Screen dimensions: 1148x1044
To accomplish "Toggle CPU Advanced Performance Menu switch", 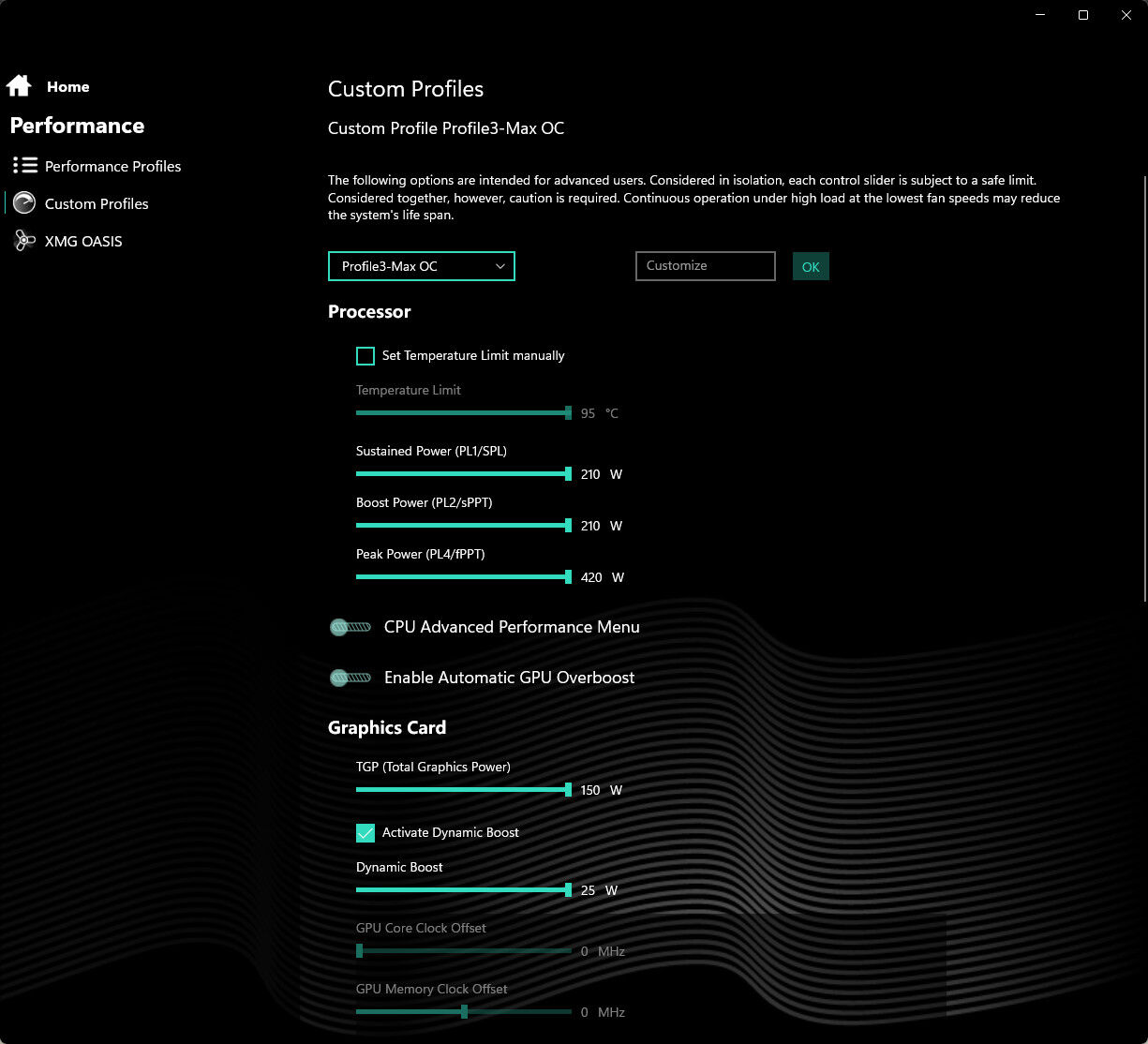I will pyautogui.click(x=350, y=627).
